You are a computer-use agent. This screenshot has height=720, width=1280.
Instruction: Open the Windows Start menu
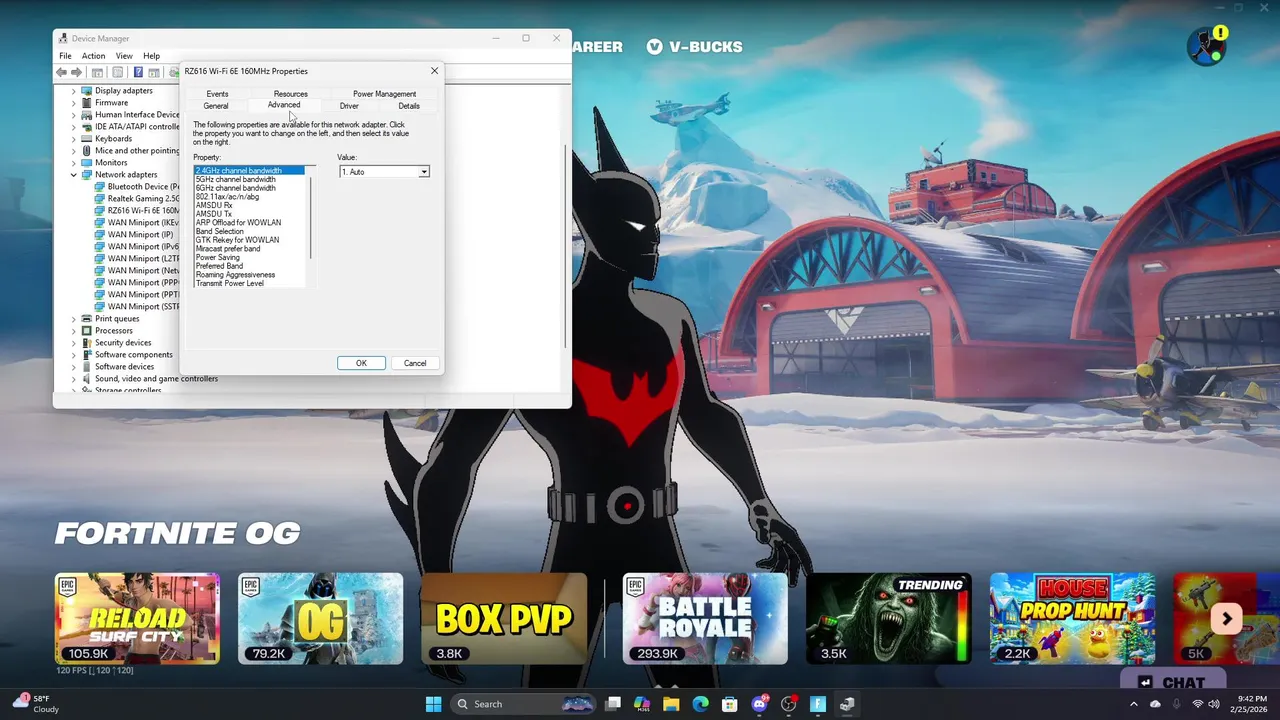433,704
